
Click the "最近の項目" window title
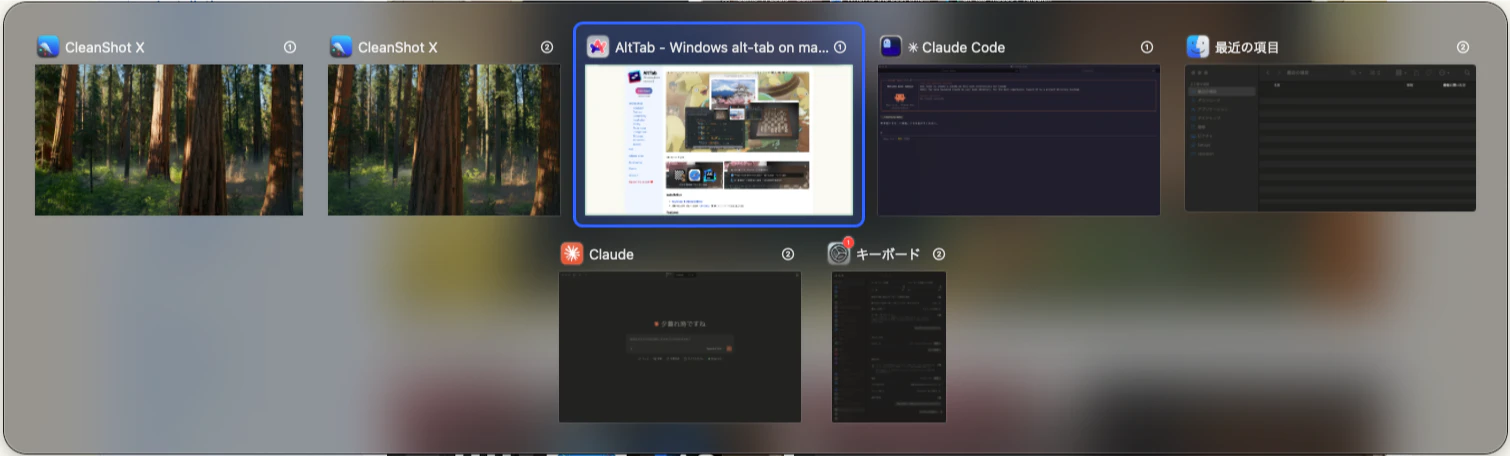[1247, 47]
